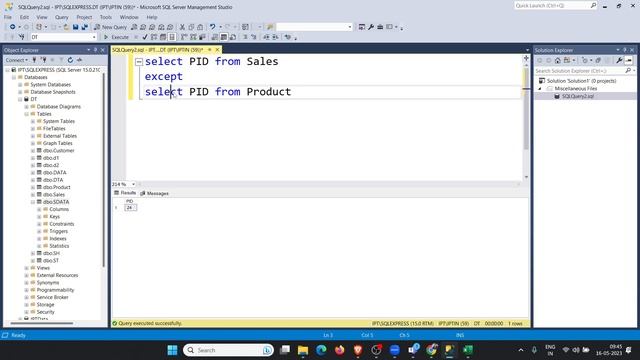This screenshot has width=640, height=360.
Task: Click the Copy icon in toolbar
Action: 191,27
